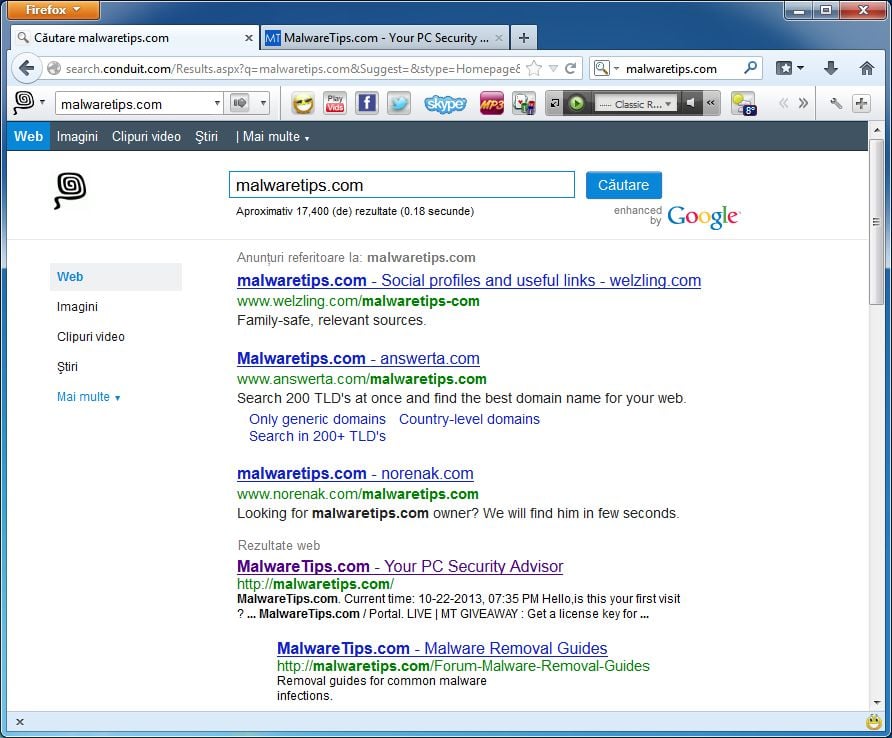Bookmark this page with the star icon

click(x=534, y=69)
